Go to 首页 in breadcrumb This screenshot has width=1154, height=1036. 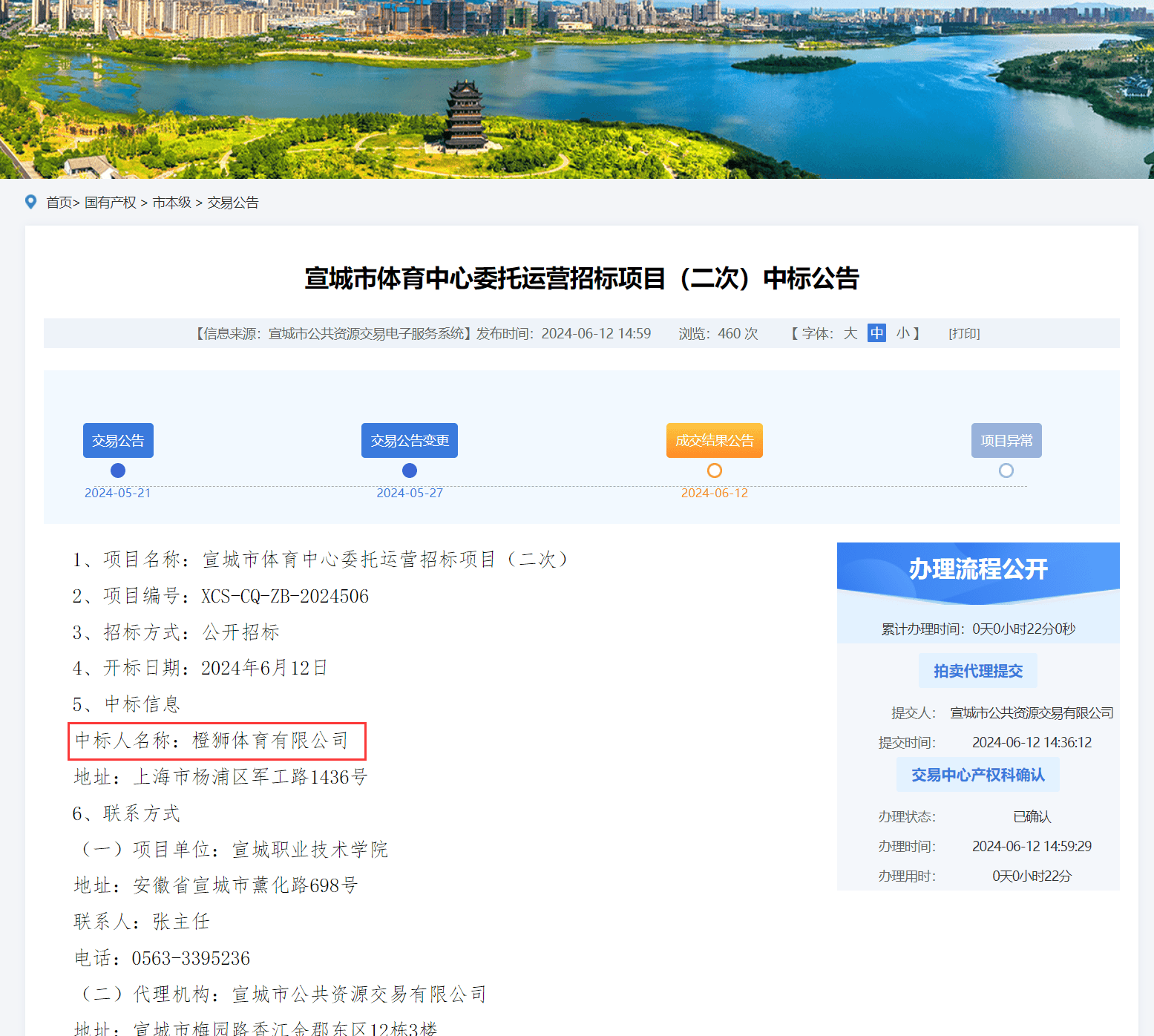(59, 203)
